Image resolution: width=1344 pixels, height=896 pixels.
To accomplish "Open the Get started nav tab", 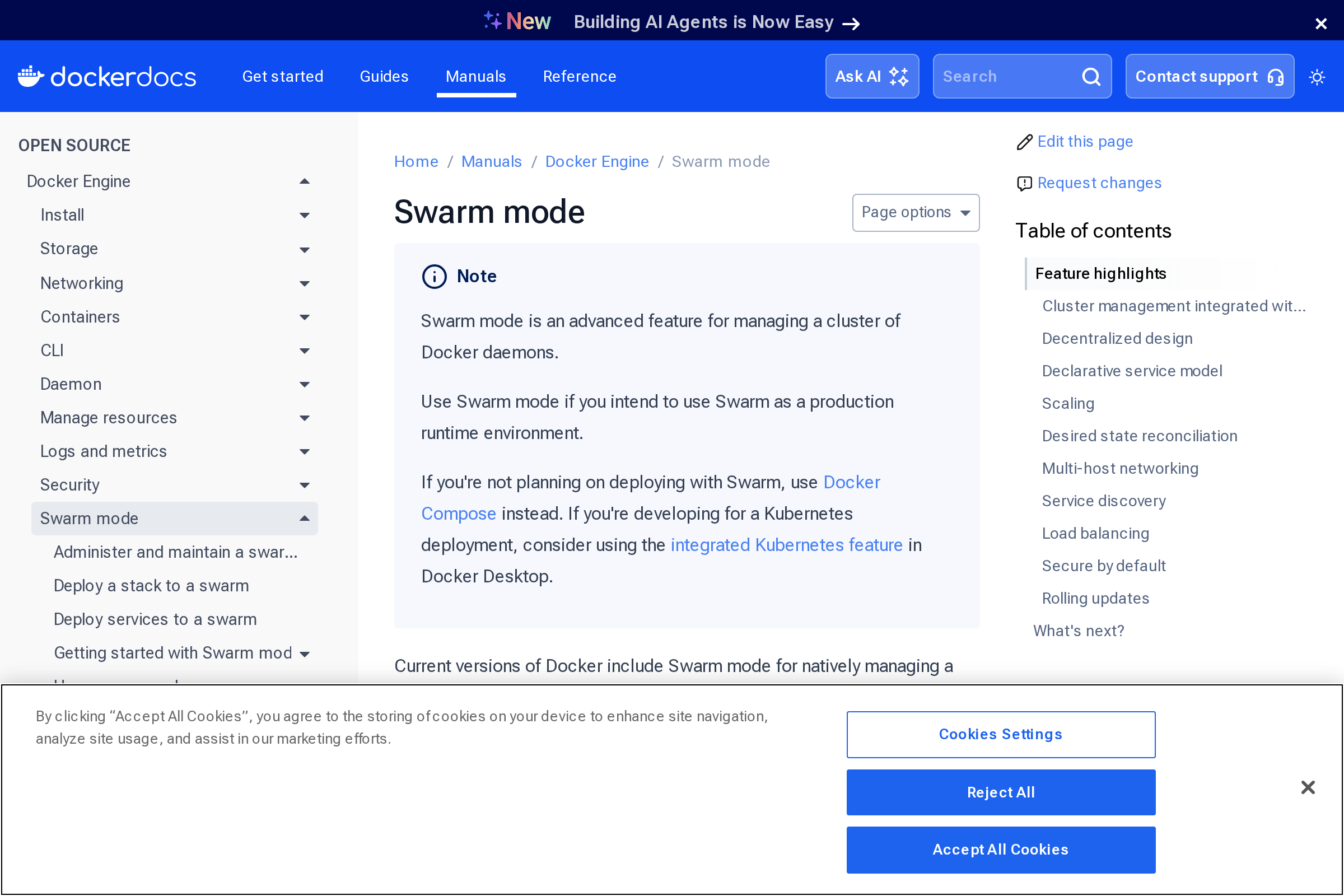I will tap(283, 77).
